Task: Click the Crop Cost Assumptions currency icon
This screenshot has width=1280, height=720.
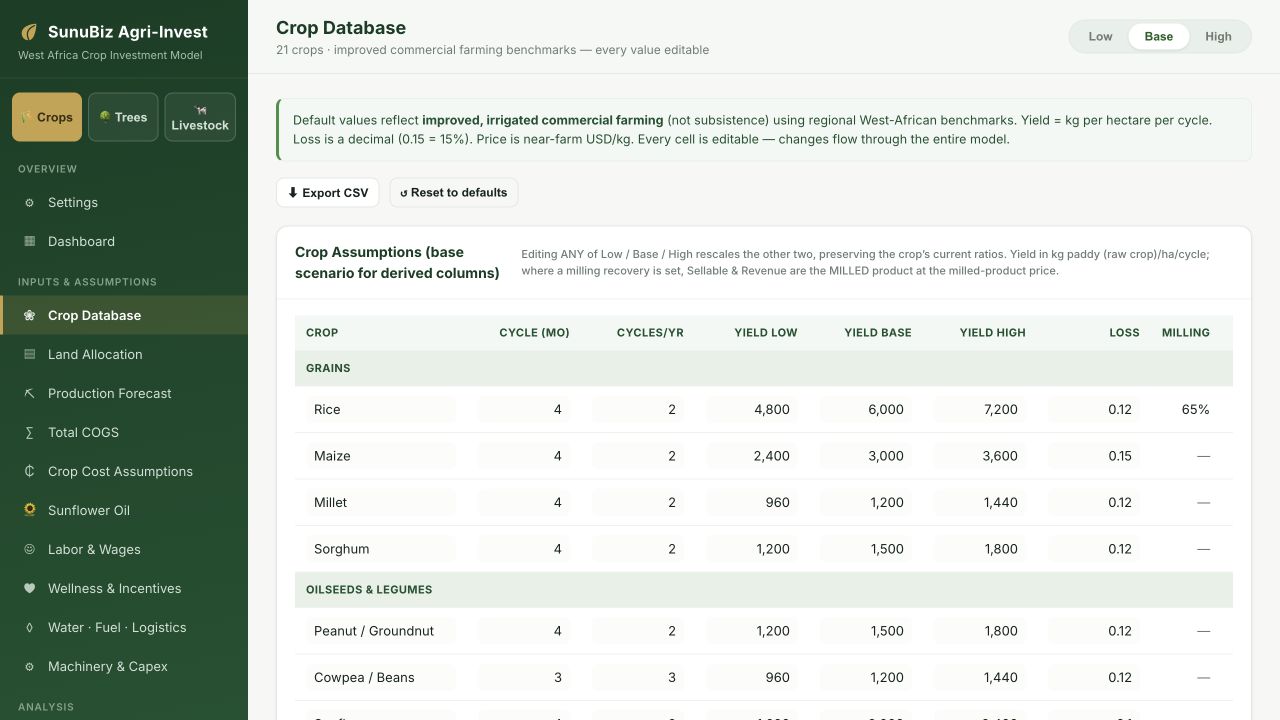Action: pos(29,472)
